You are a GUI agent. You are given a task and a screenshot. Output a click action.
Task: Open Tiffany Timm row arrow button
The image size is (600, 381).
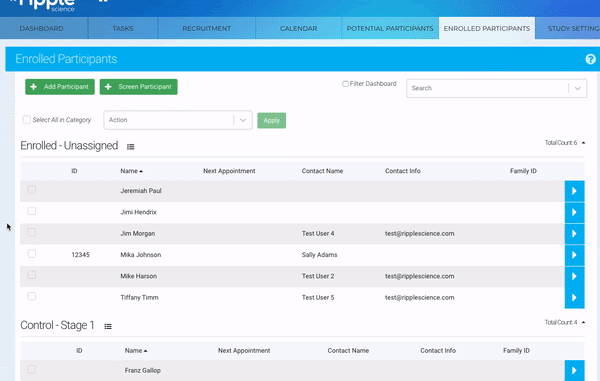(x=574, y=298)
